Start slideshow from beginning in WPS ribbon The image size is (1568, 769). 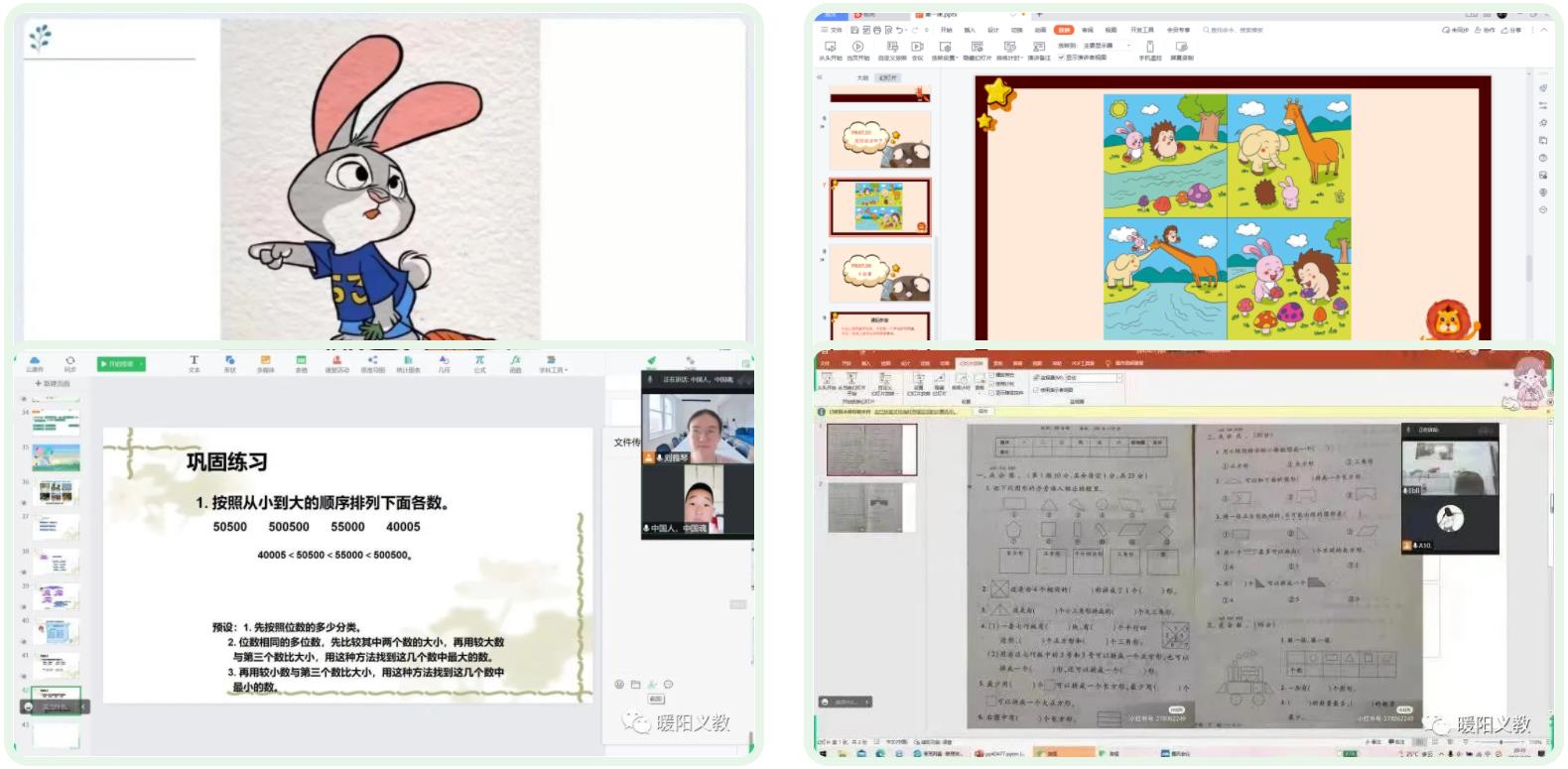click(830, 48)
